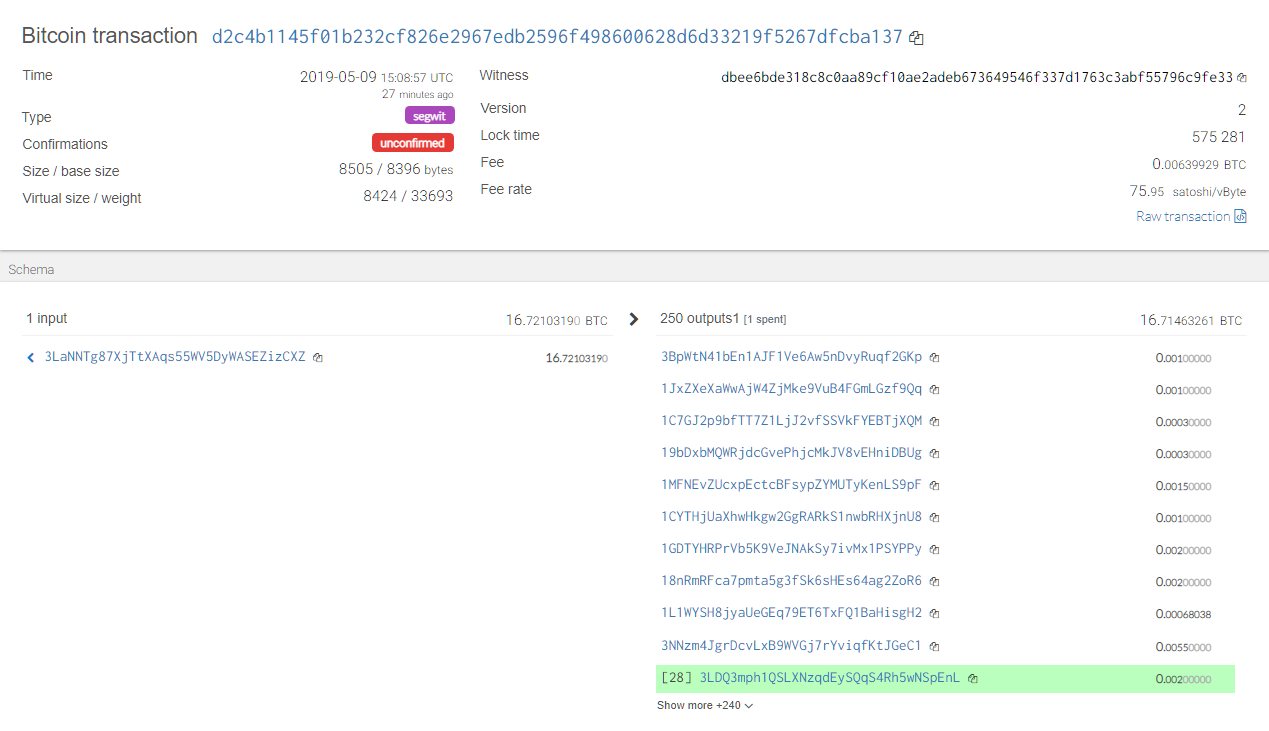The width and height of the screenshot is (1269, 731).
Task: Open output address 1CYTHjUaXhwHkgw2GgRARkS1nwbRHXjnU8
Action: [x=791, y=517]
